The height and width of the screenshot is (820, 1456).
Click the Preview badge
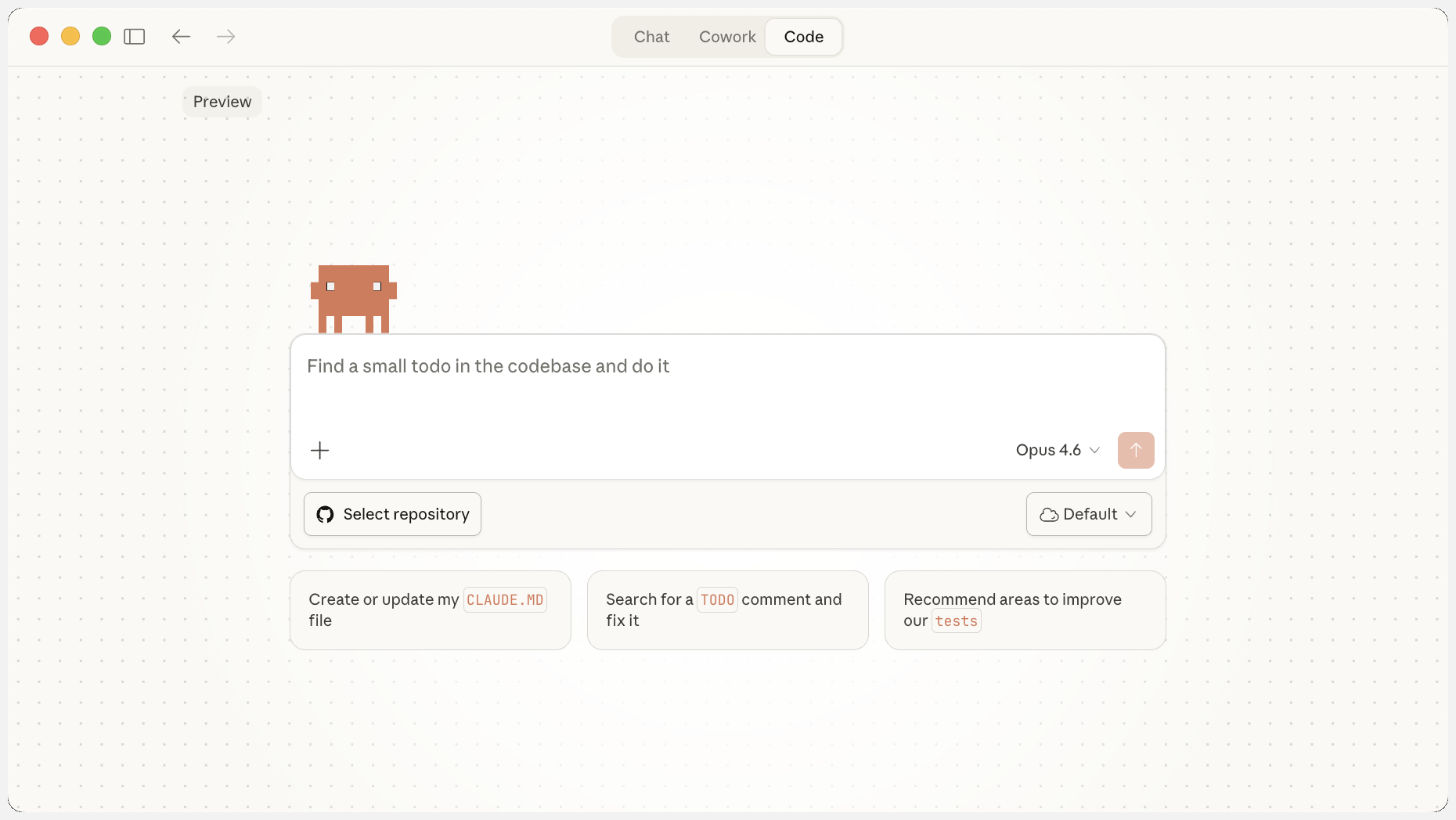tap(222, 102)
